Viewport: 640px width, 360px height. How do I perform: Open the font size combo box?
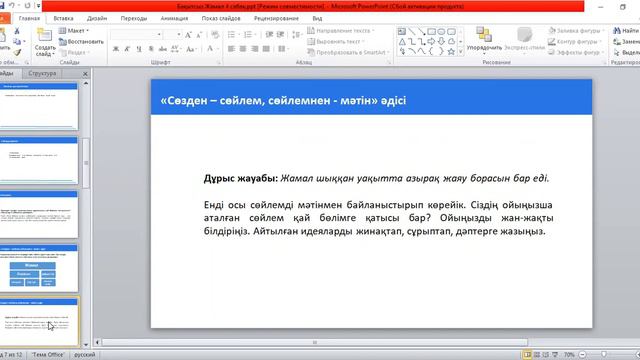click(172, 35)
